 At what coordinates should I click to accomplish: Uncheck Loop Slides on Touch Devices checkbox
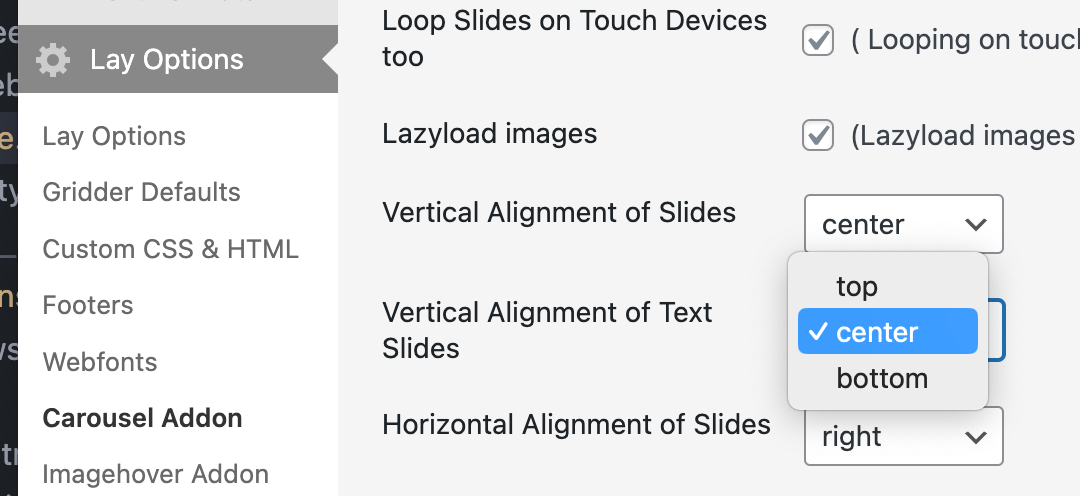point(818,41)
